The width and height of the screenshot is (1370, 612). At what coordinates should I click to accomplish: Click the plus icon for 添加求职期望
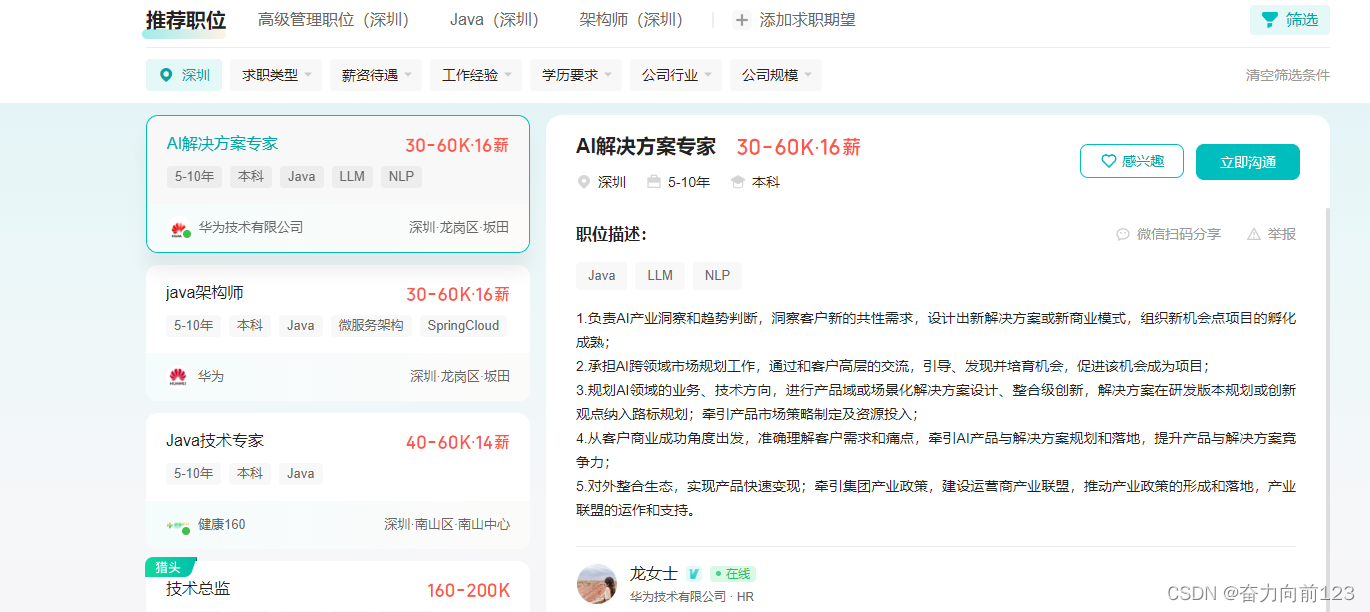point(741,20)
